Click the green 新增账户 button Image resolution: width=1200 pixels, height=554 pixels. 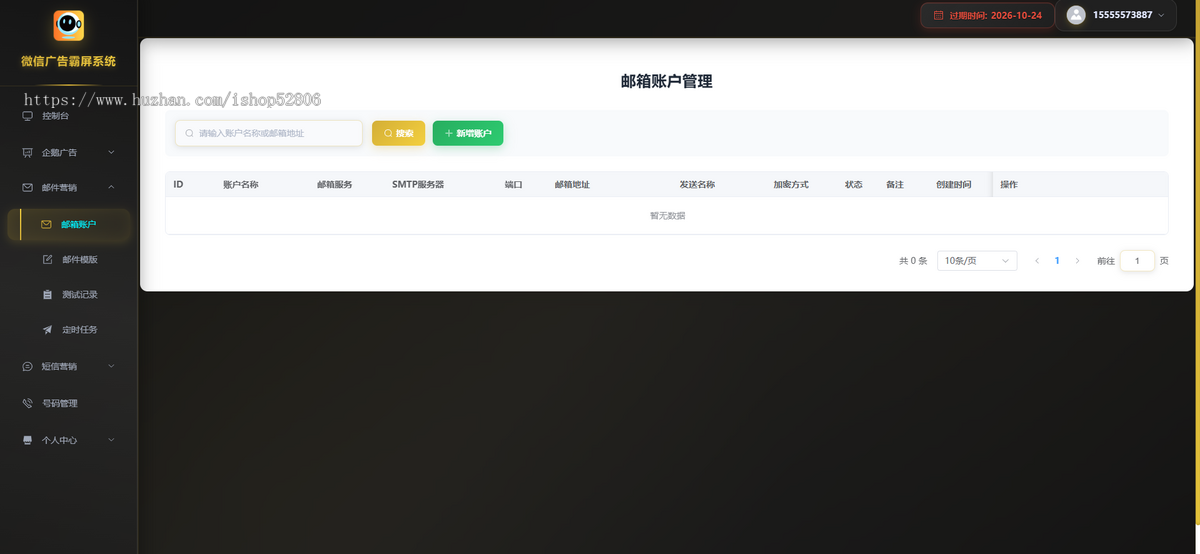(468, 133)
